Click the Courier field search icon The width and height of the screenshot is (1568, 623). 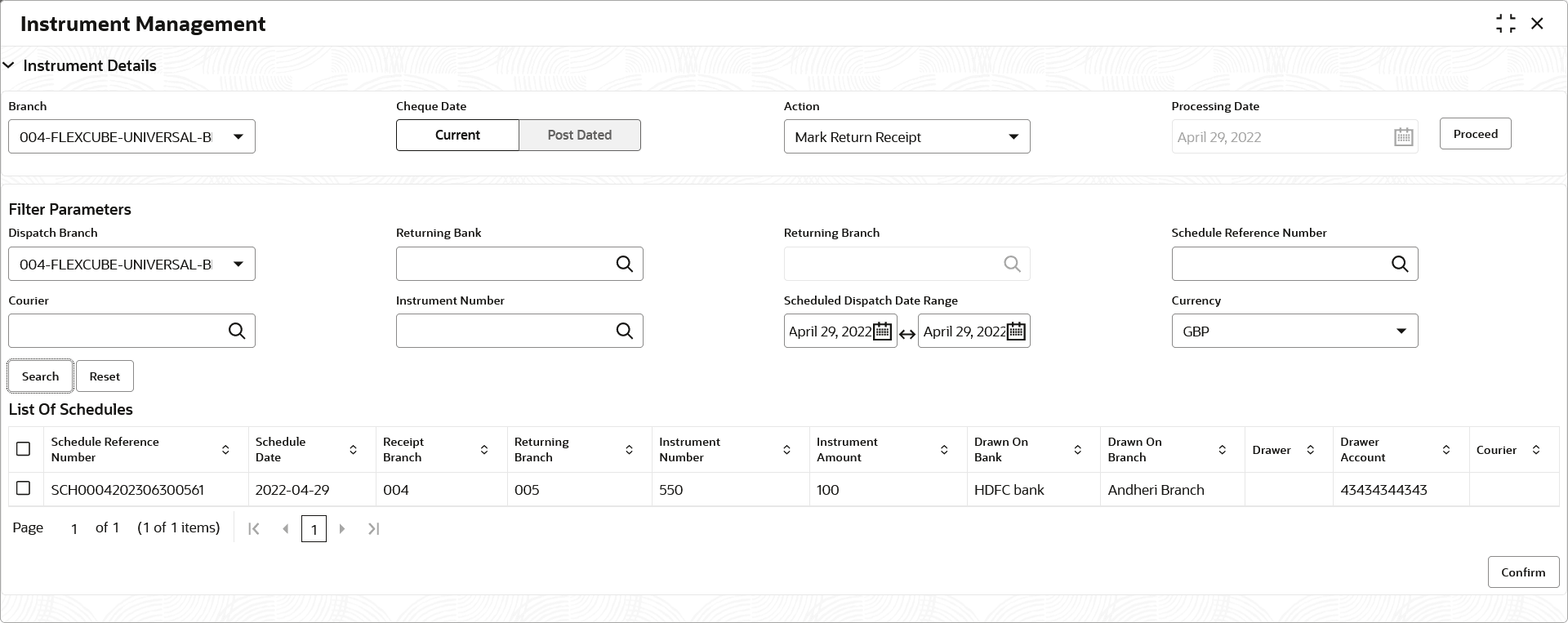coord(237,331)
